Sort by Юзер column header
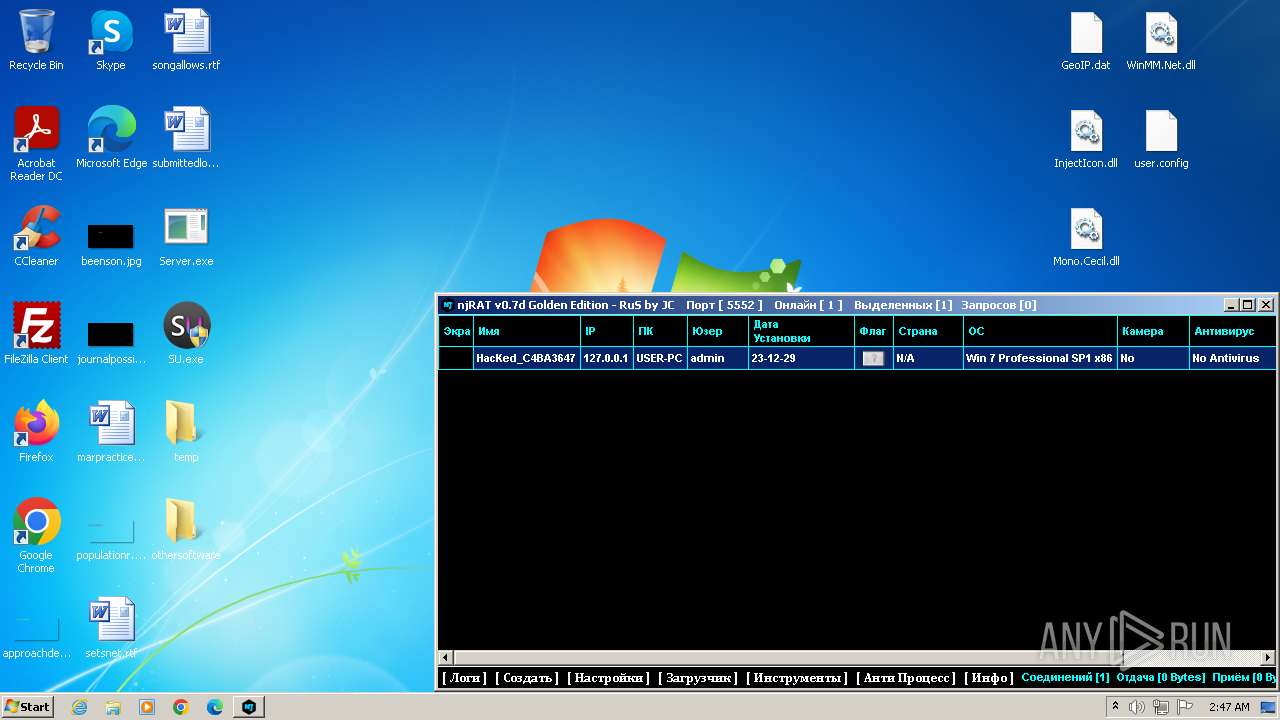The width and height of the screenshot is (1280, 720). [x=718, y=331]
